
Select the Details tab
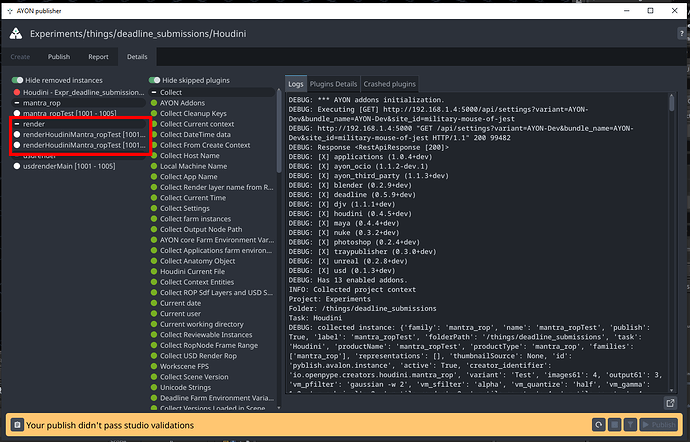[137, 57]
